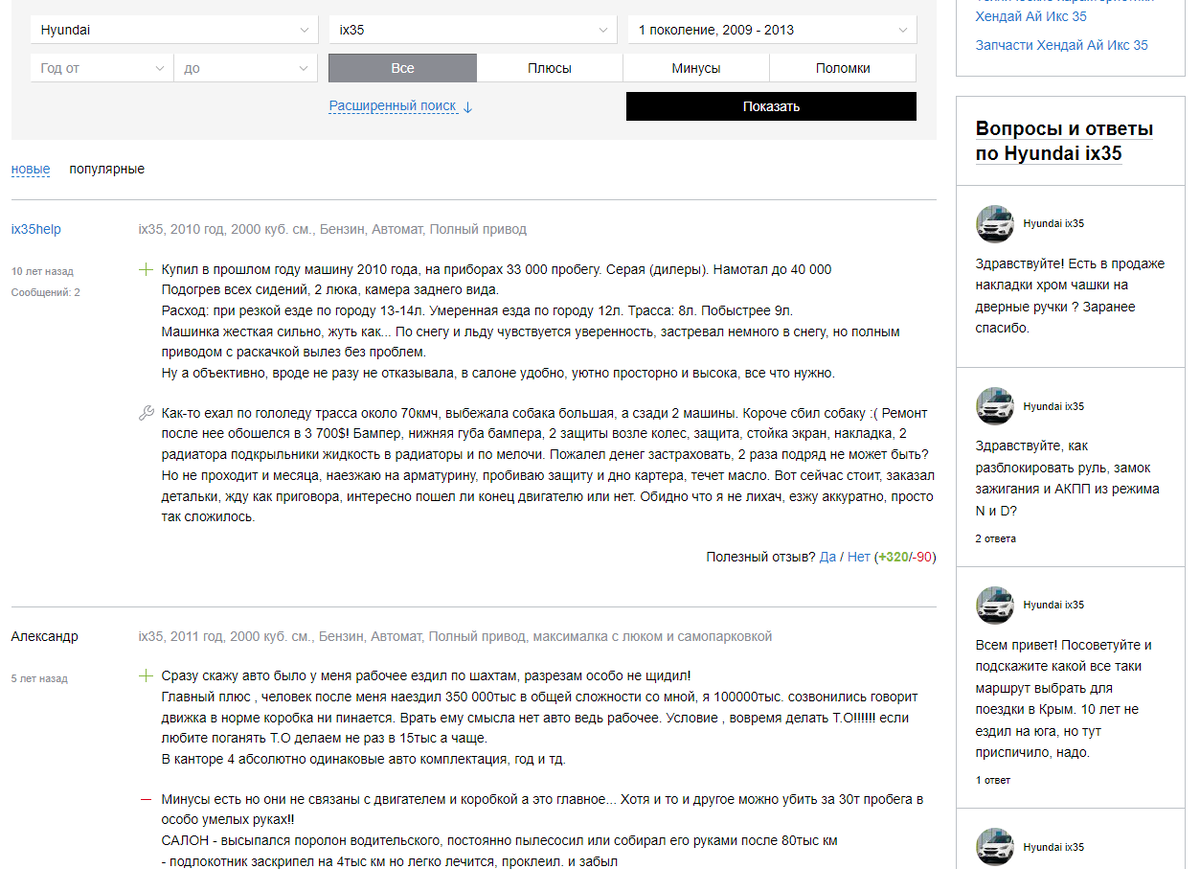This screenshot has height=869, width=1200.
Task: Switch to the Поломки tab
Action: (842, 67)
